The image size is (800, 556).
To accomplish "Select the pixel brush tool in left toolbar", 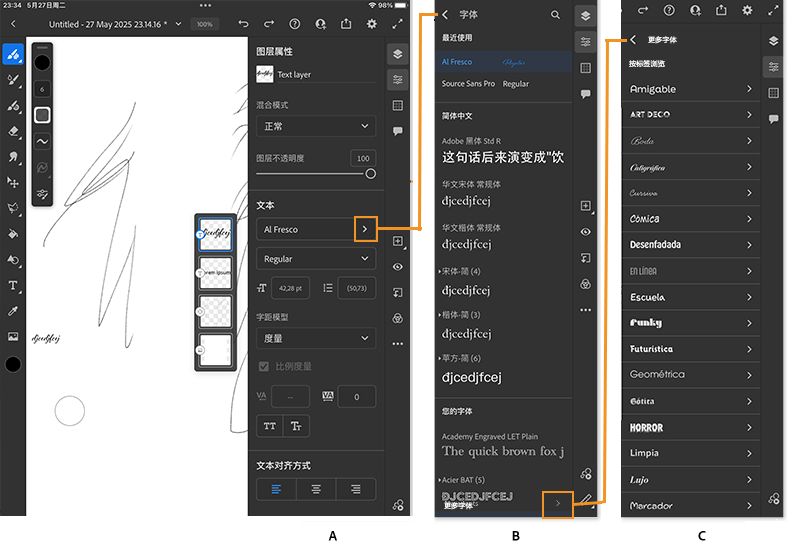I will pyautogui.click(x=13, y=54).
